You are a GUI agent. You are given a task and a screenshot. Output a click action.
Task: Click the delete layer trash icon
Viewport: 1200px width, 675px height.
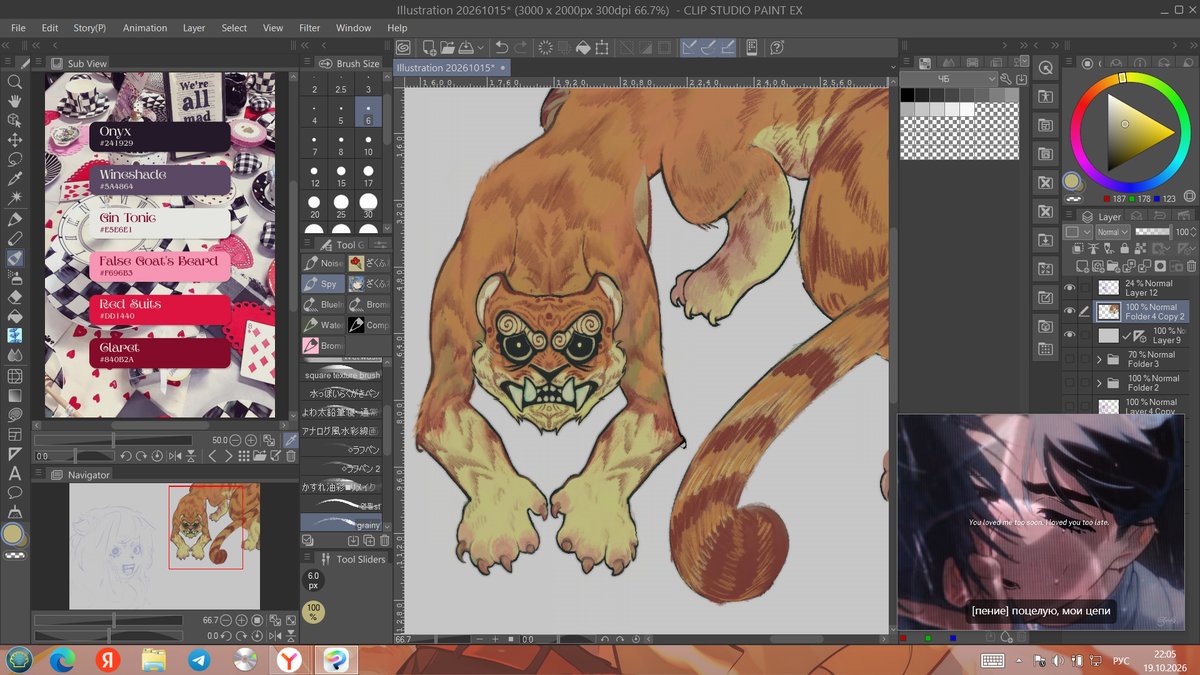coord(1189,267)
